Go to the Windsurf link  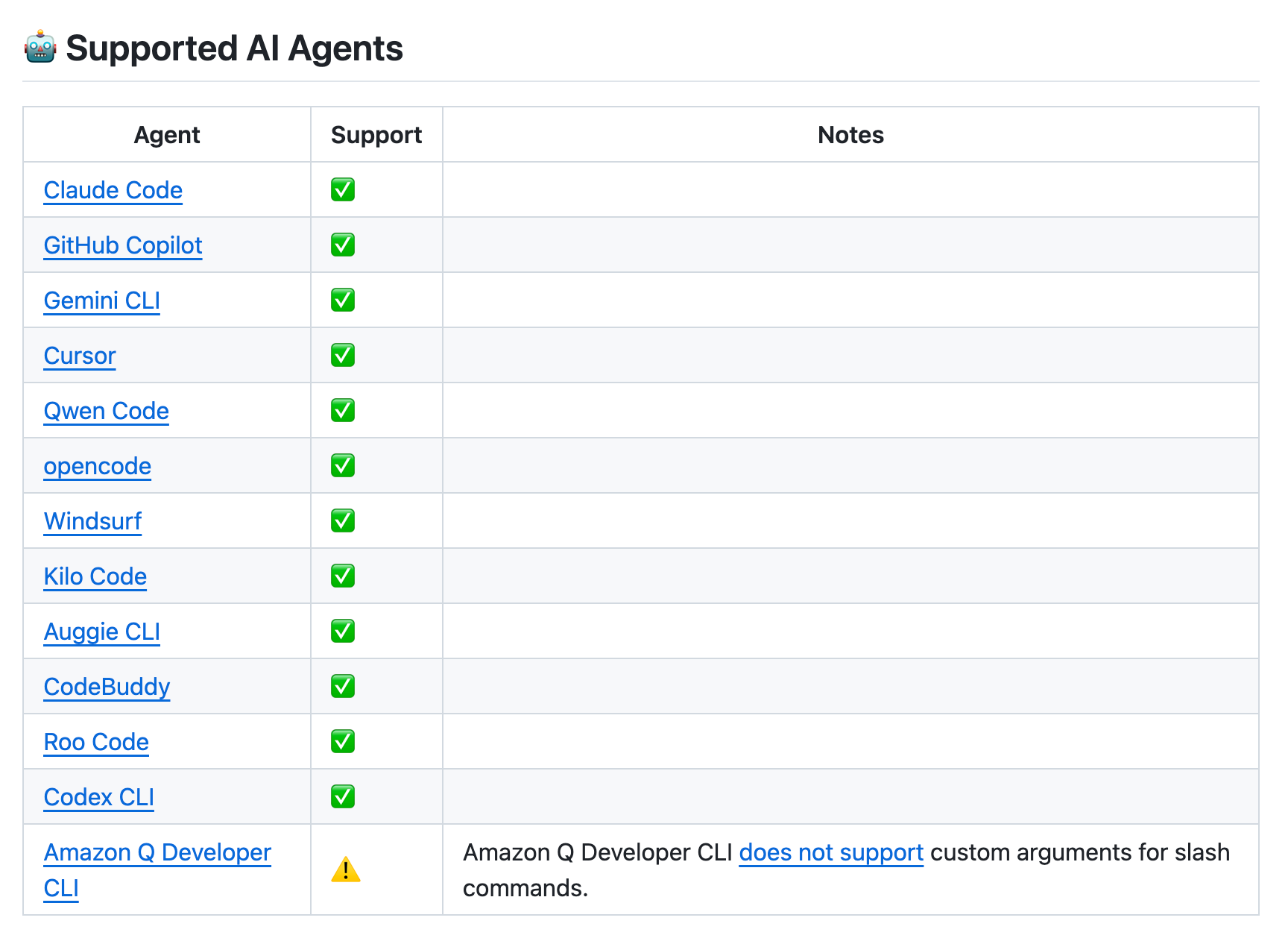click(92, 521)
